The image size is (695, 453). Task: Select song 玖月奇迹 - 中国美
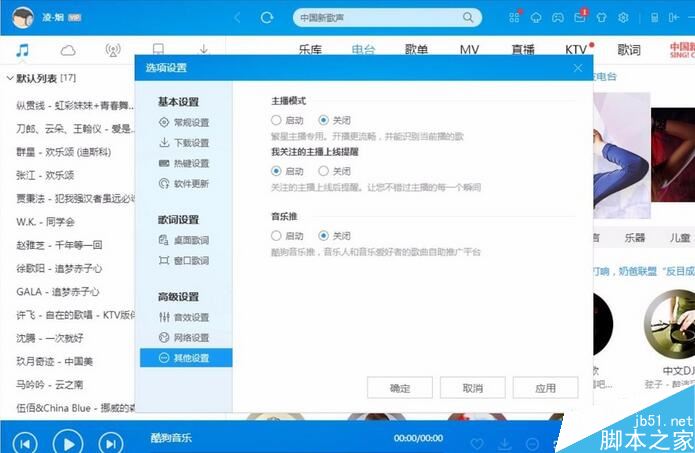pyautogui.click(x=55, y=361)
